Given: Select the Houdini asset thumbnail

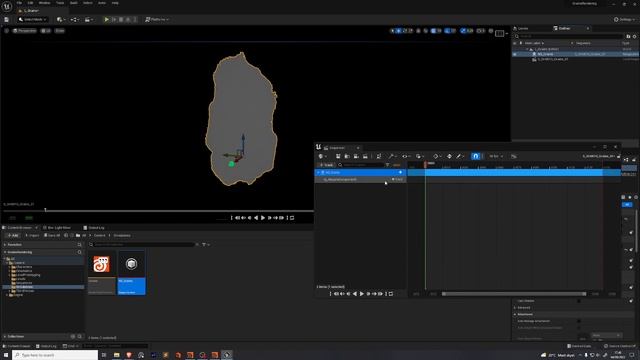Looking at the screenshot, I should pyautogui.click(x=102, y=272).
